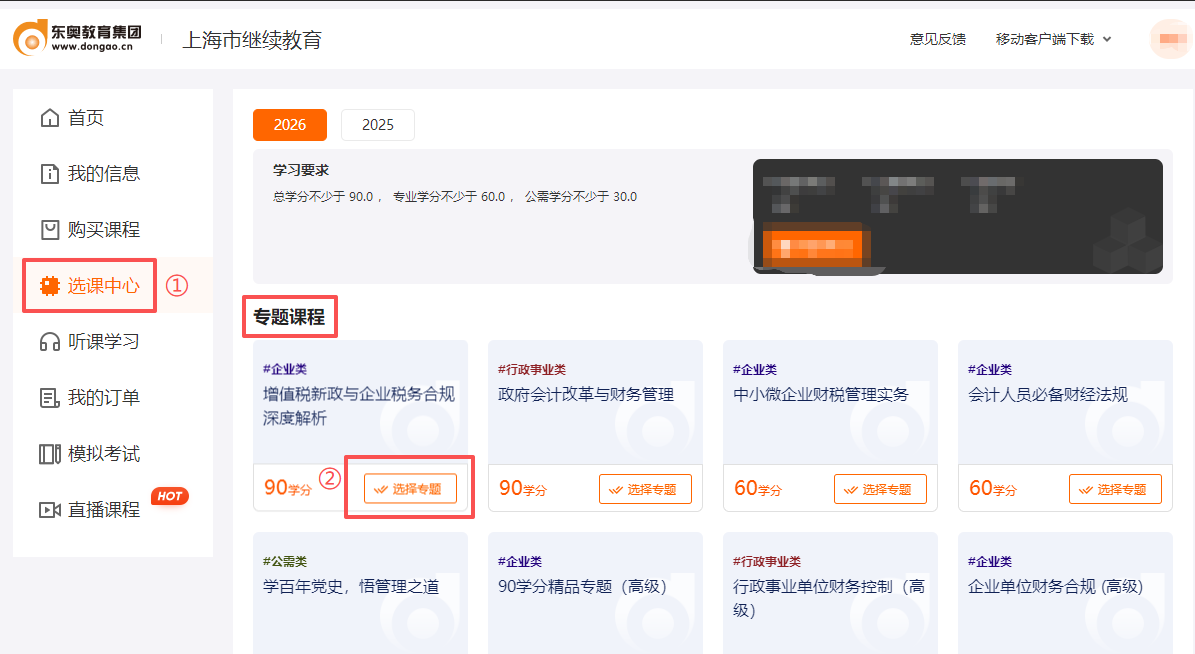Click the user avatar at top right
This screenshot has width=1195, height=654.
(1170, 38)
